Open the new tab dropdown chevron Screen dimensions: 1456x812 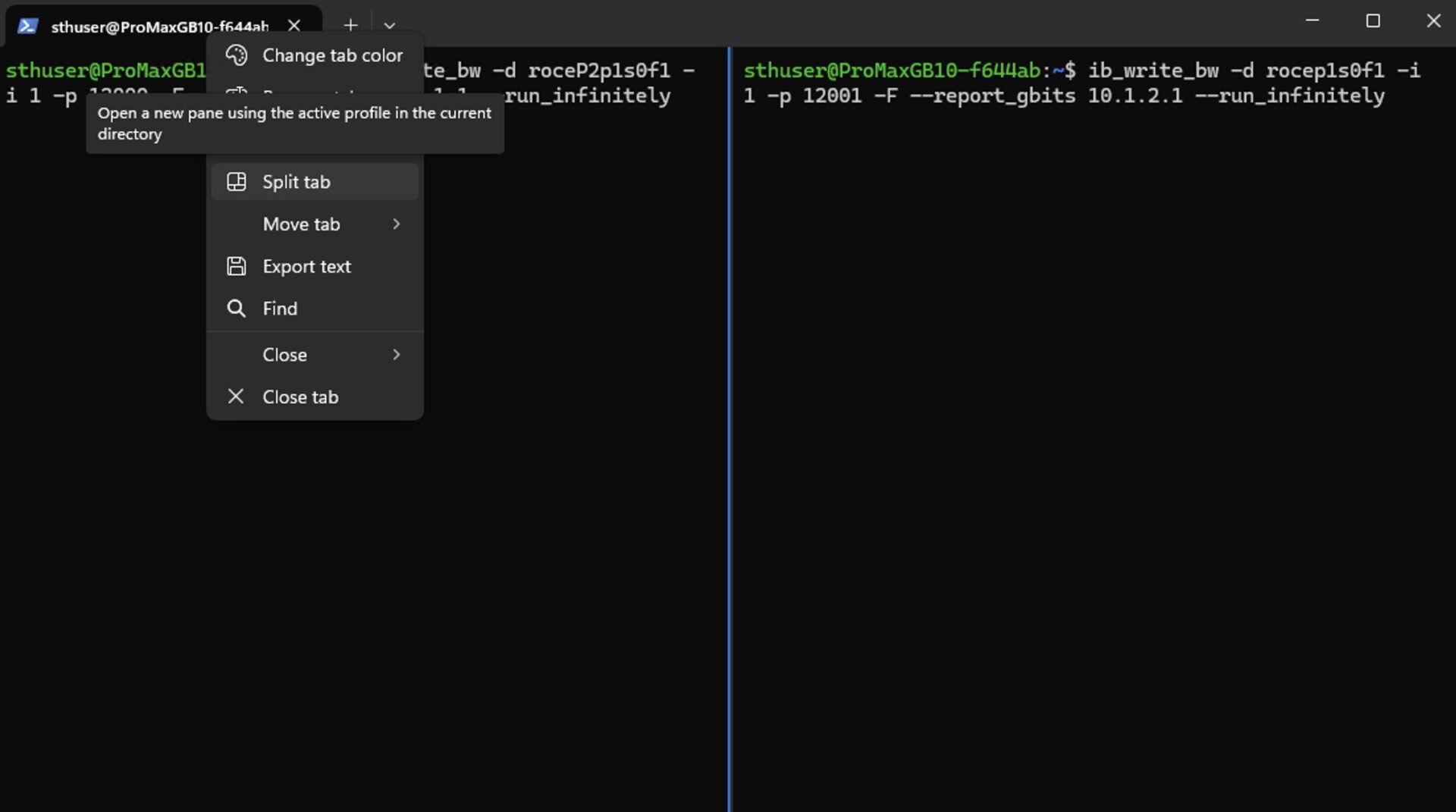pos(389,27)
